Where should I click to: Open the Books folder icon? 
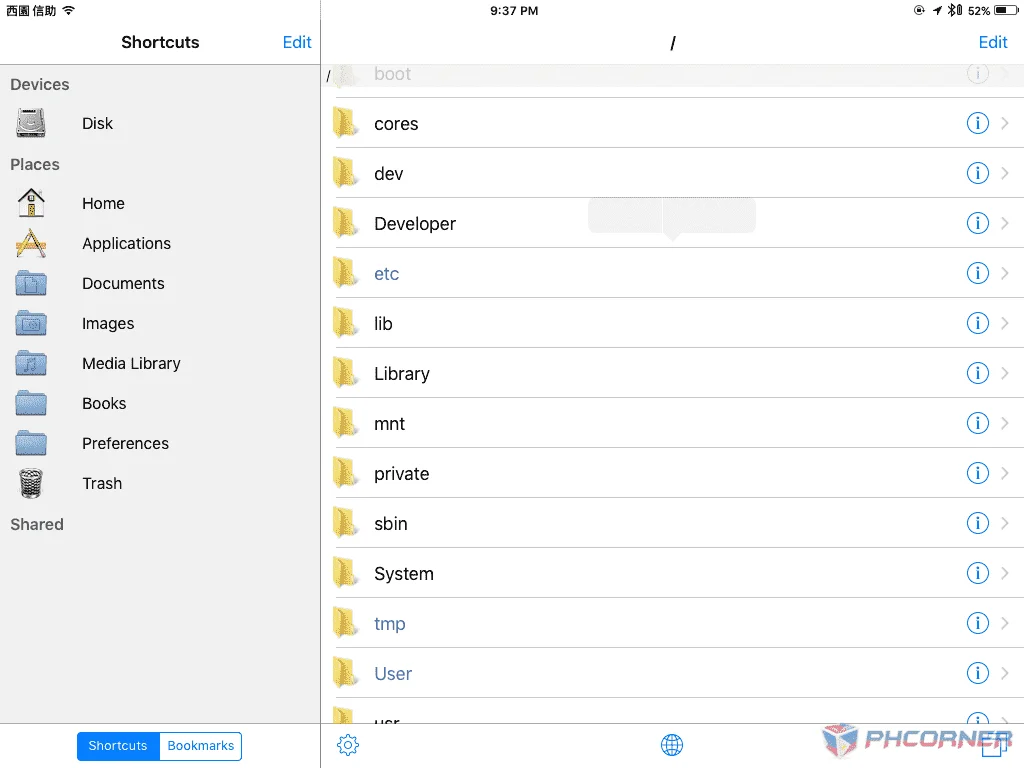(x=31, y=403)
